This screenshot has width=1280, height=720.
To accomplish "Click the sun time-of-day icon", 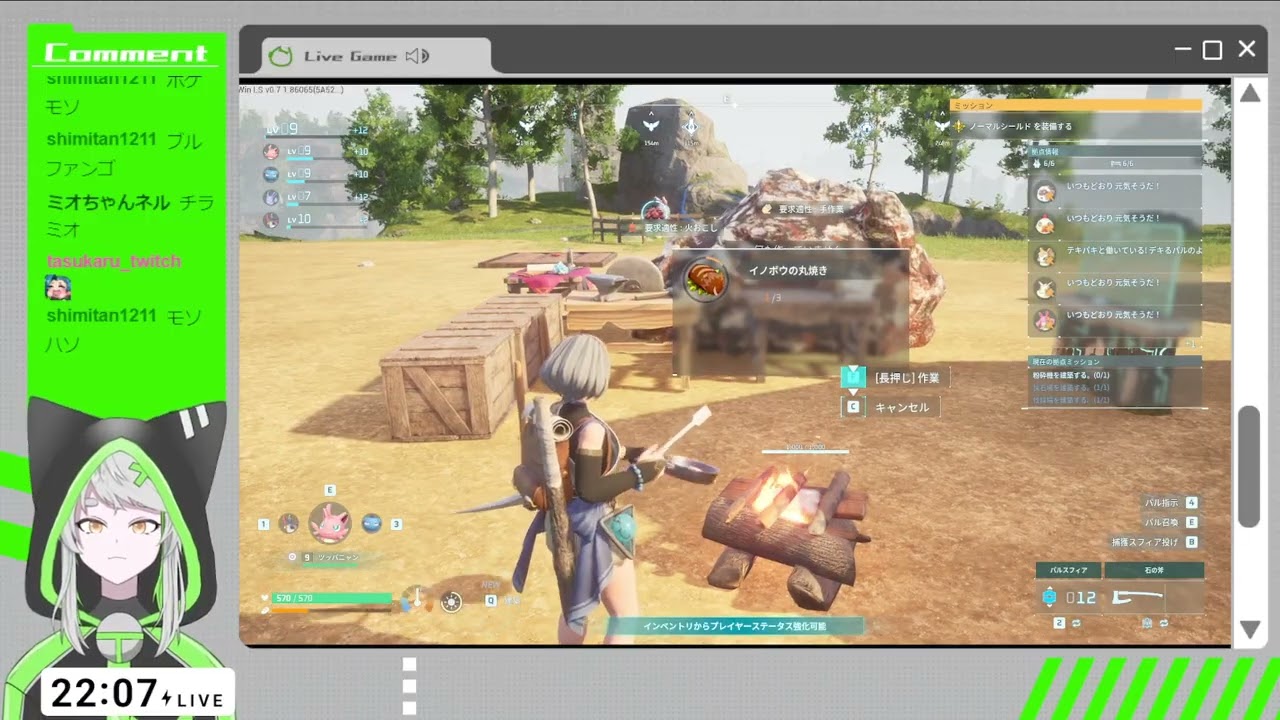I will click(452, 601).
